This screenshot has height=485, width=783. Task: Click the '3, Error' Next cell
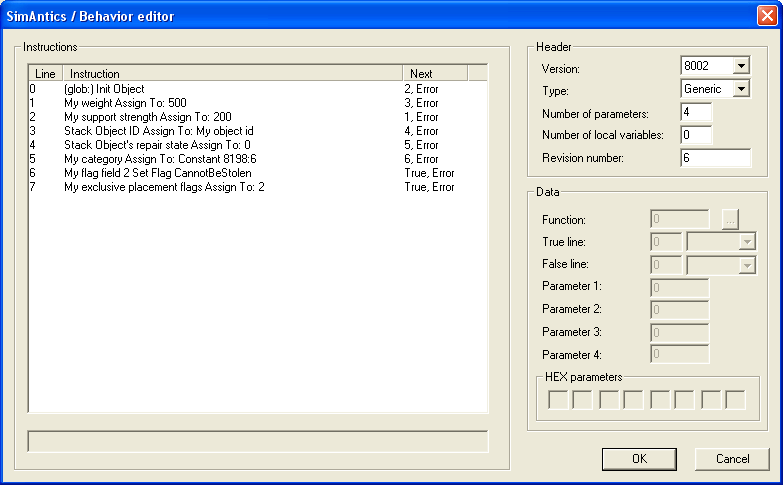point(421,103)
